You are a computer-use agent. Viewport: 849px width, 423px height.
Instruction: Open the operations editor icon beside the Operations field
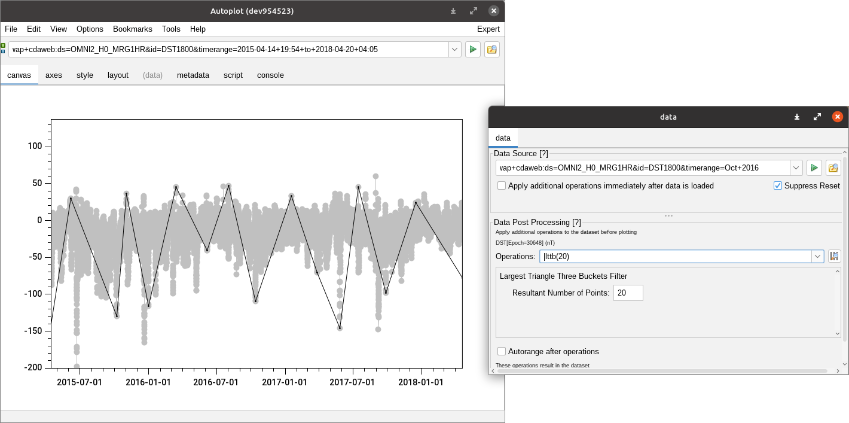pyautogui.click(x=834, y=257)
